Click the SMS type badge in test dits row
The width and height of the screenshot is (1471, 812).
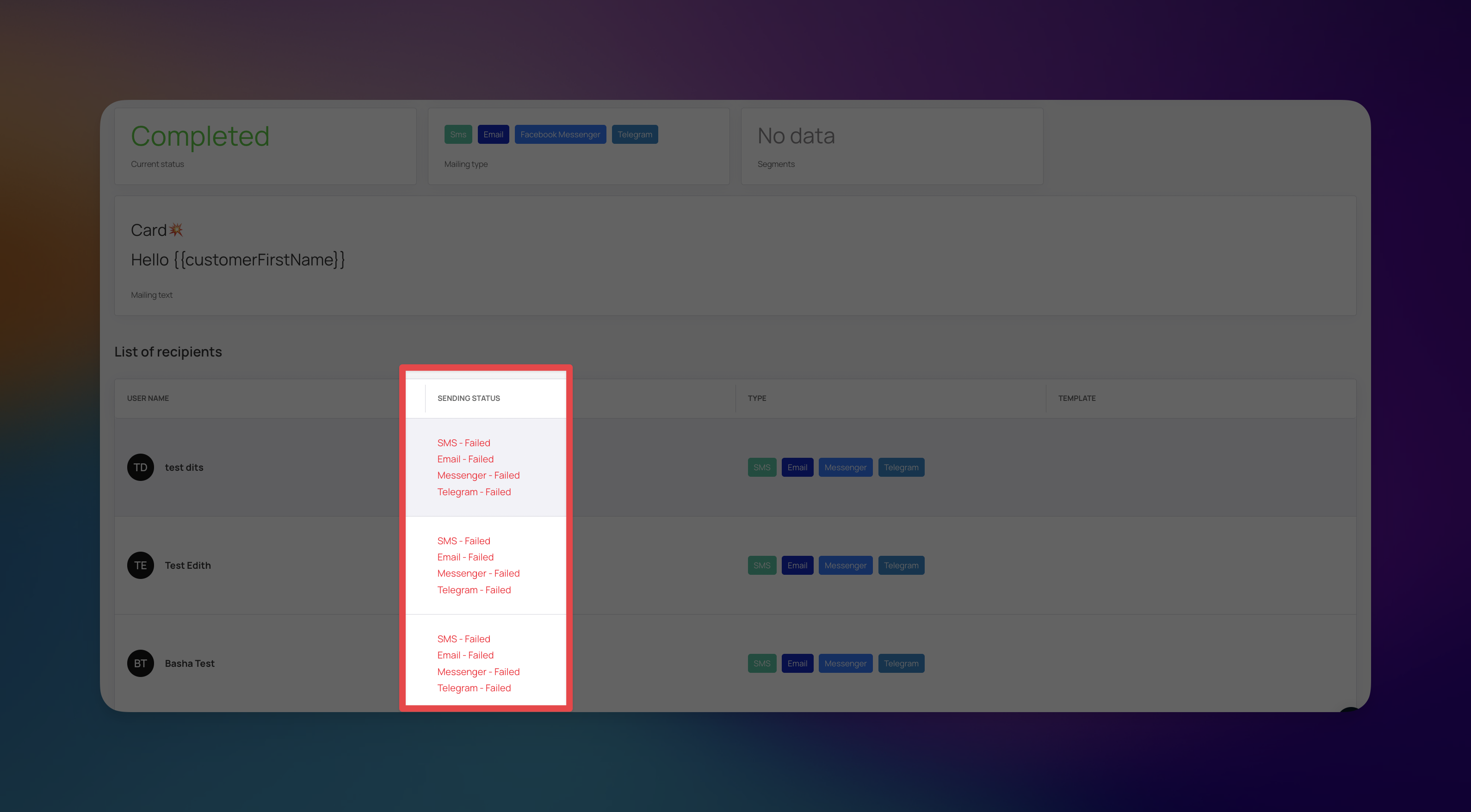pos(761,467)
